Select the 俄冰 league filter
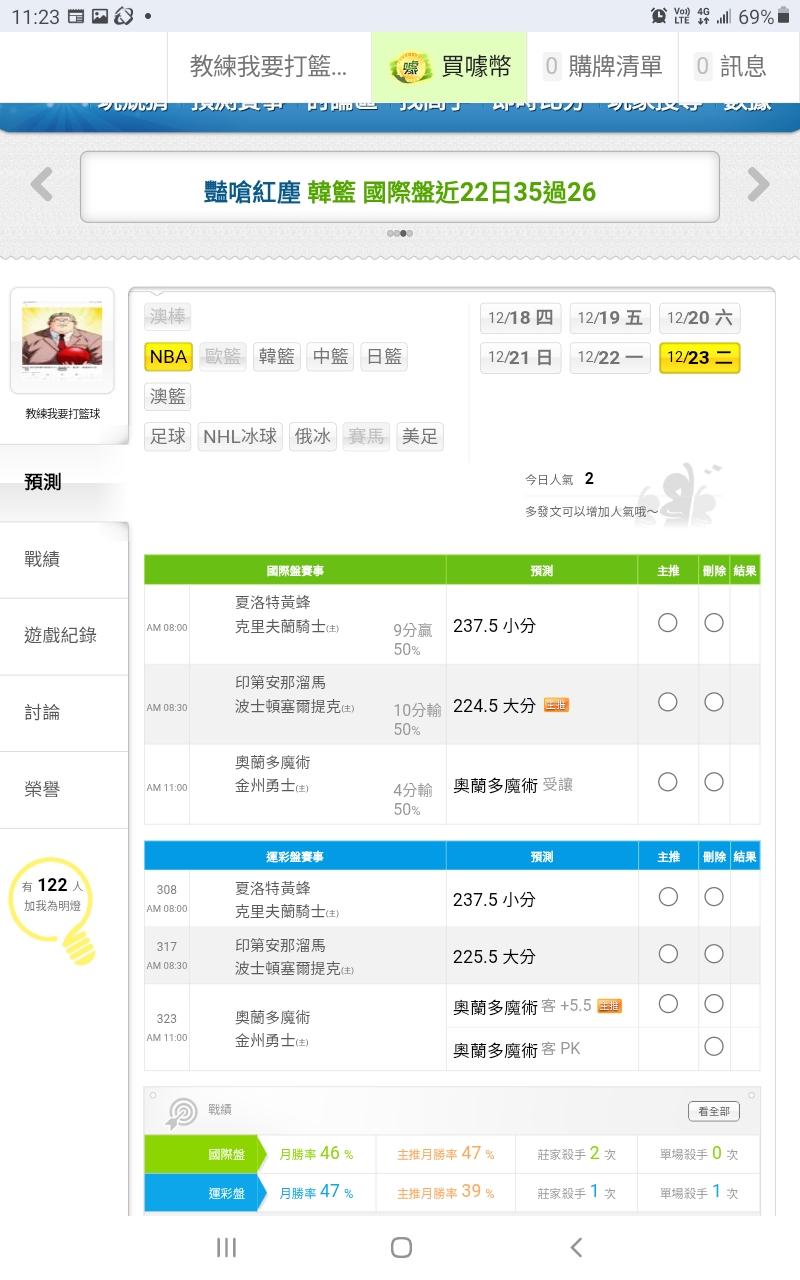Image resolution: width=800 pixels, height=1280 pixels. (x=312, y=437)
